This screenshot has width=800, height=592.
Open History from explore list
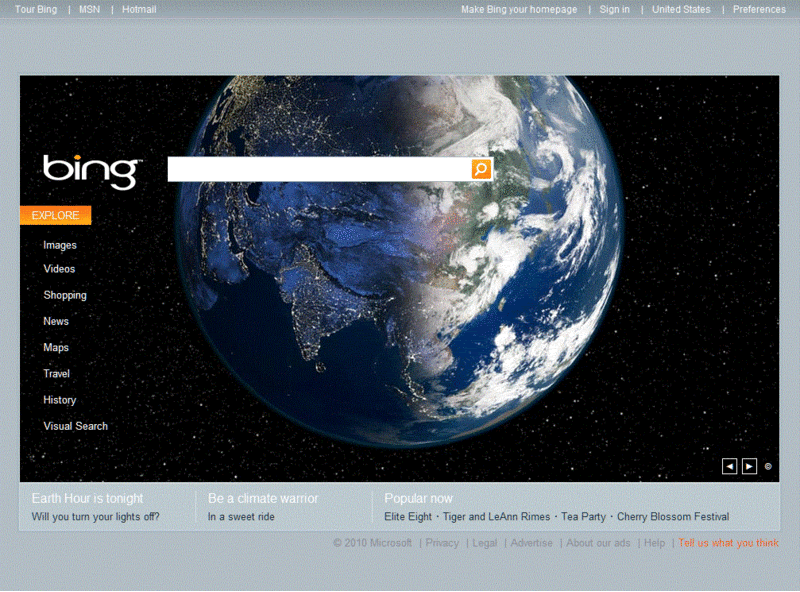point(59,400)
